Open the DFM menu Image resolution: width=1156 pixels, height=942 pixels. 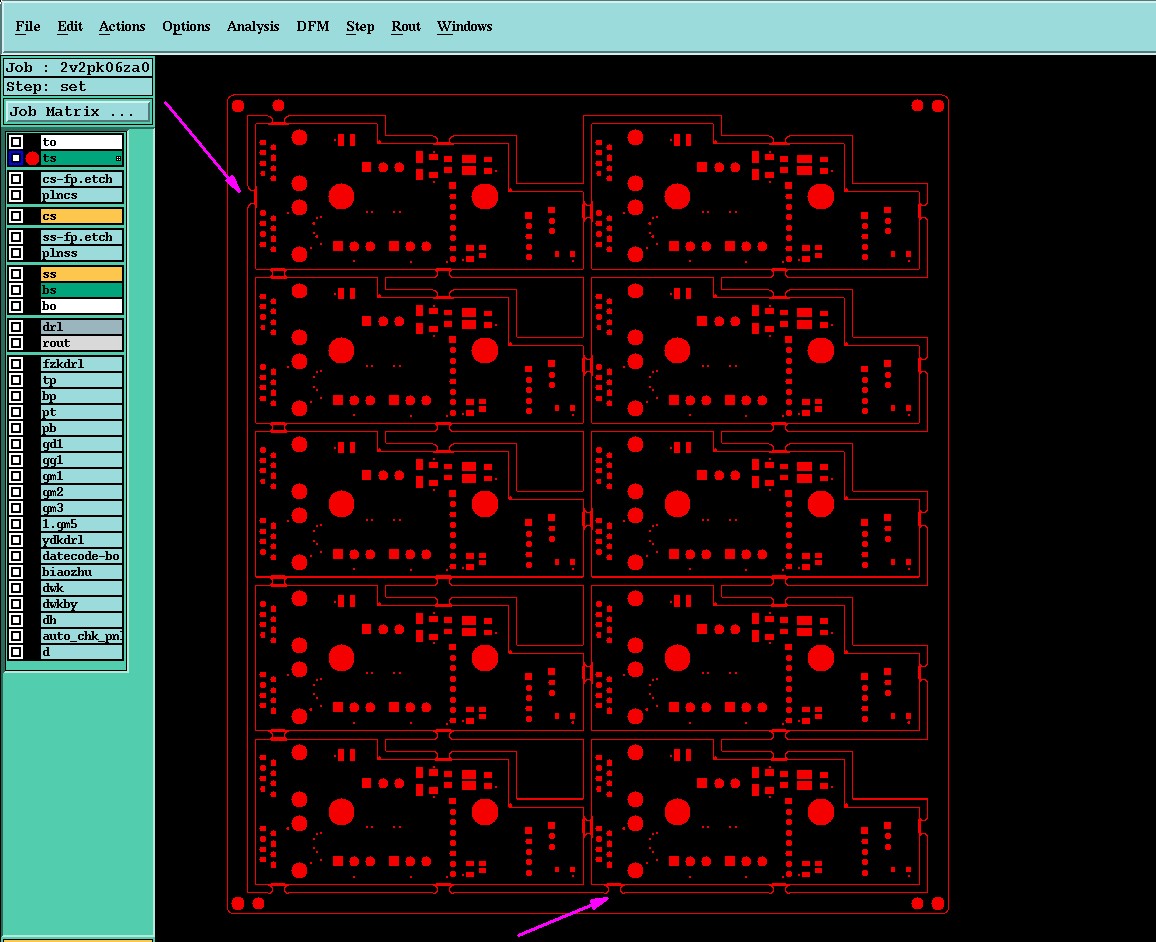(313, 27)
